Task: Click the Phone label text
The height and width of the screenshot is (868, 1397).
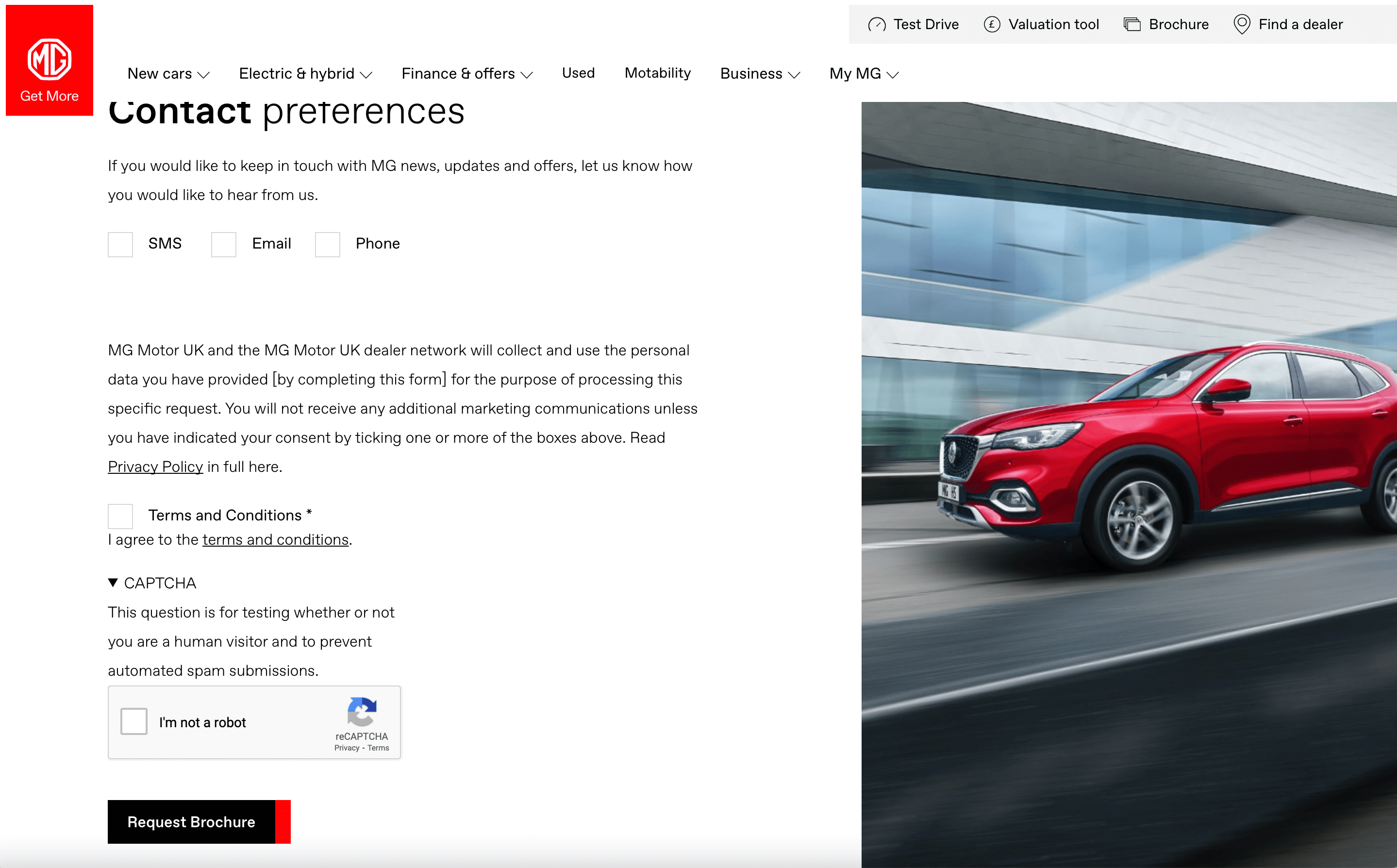Action: [378, 244]
